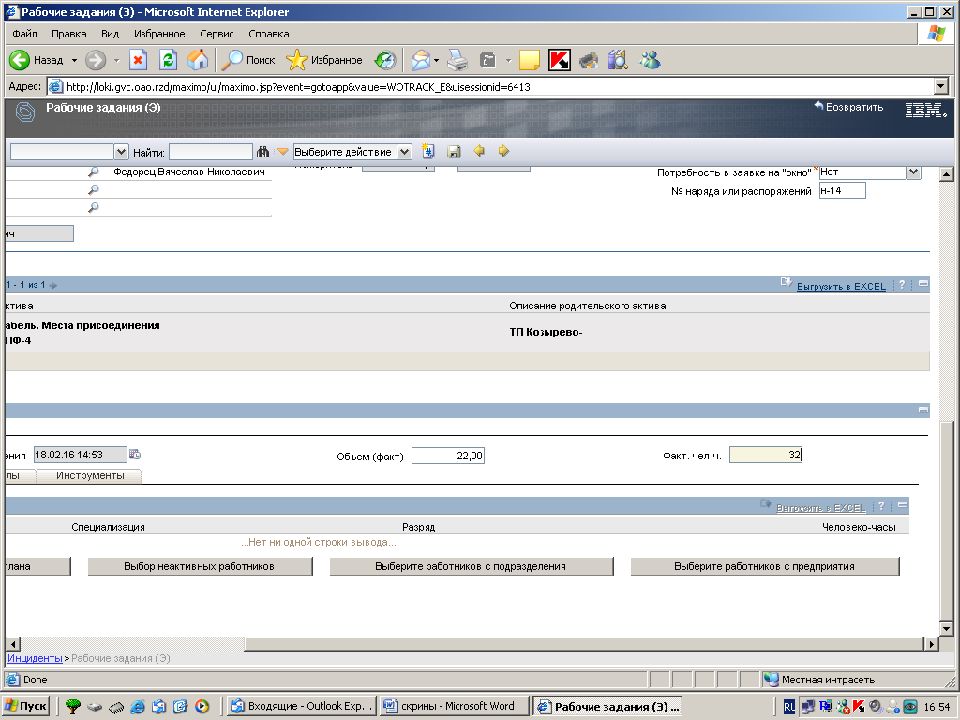Open the calendar picker next to 18.02.16 14:53
This screenshot has width=960, height=720.
(x=135, y=454)
